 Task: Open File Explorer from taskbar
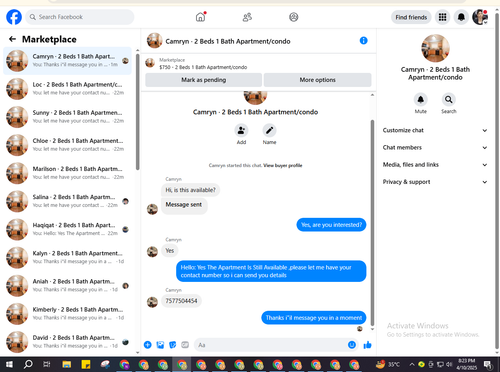click(x=66, y=364)
